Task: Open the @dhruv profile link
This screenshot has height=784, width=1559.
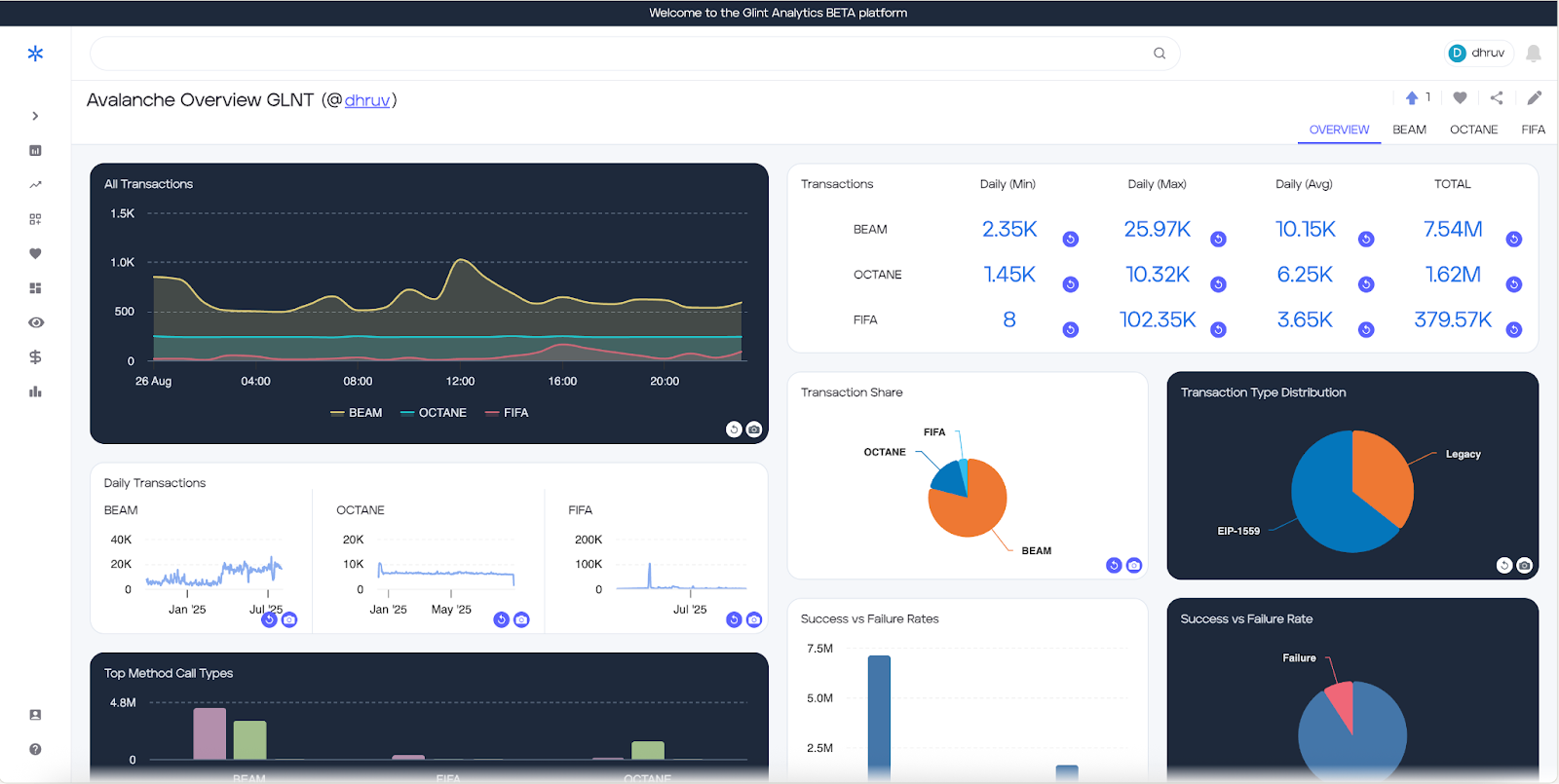Action: 367,100
